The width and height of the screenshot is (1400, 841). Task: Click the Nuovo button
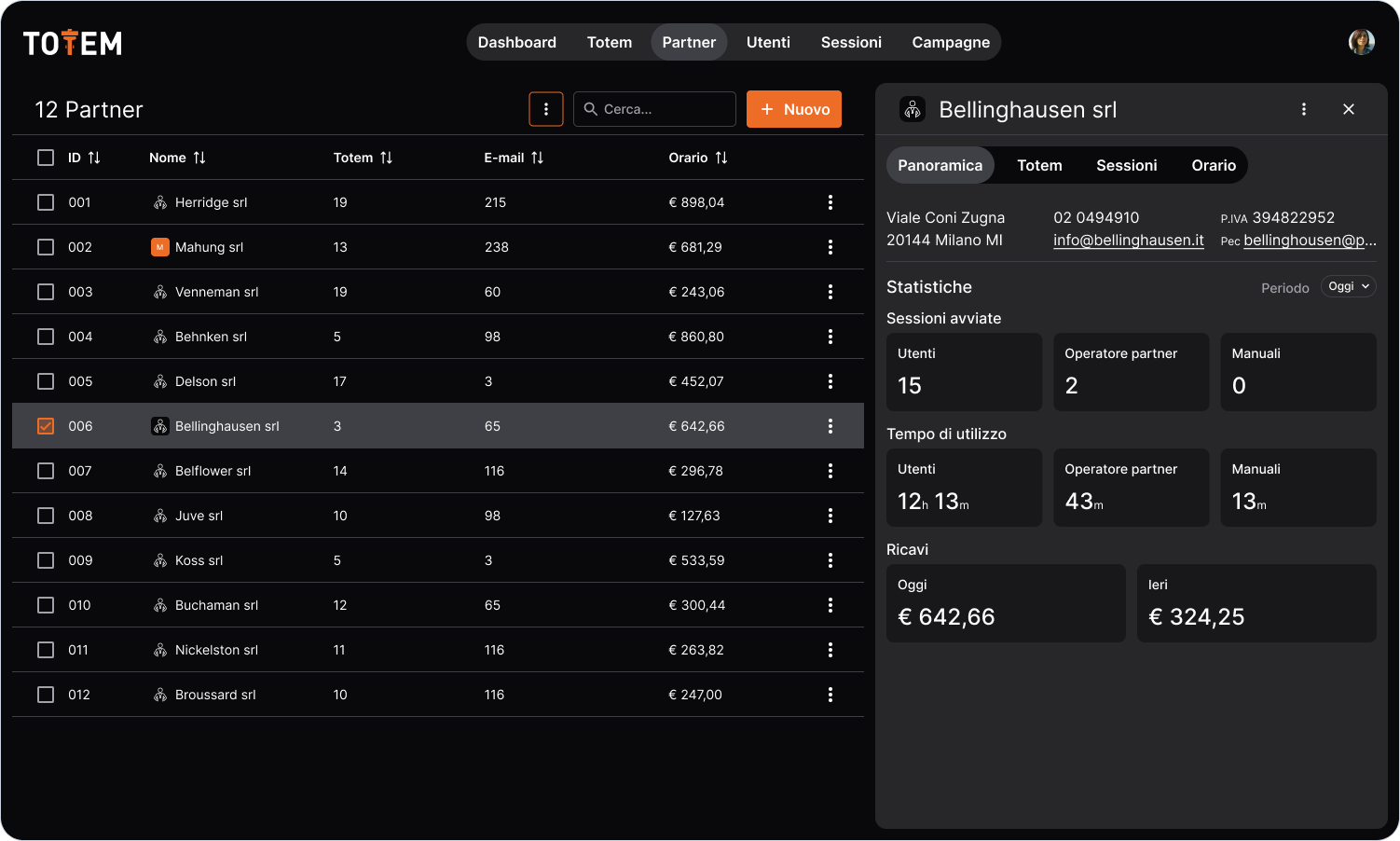pos(794,109)
